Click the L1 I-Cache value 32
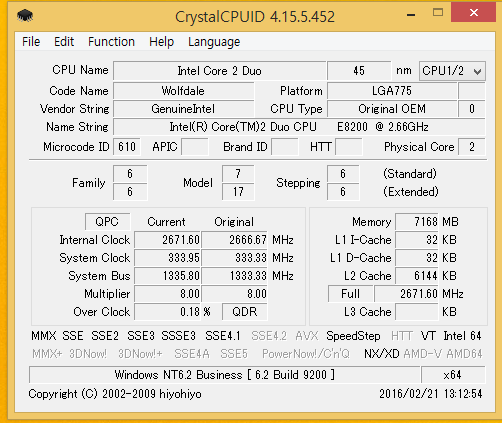502x423 pixels. (x=417, y=240)
